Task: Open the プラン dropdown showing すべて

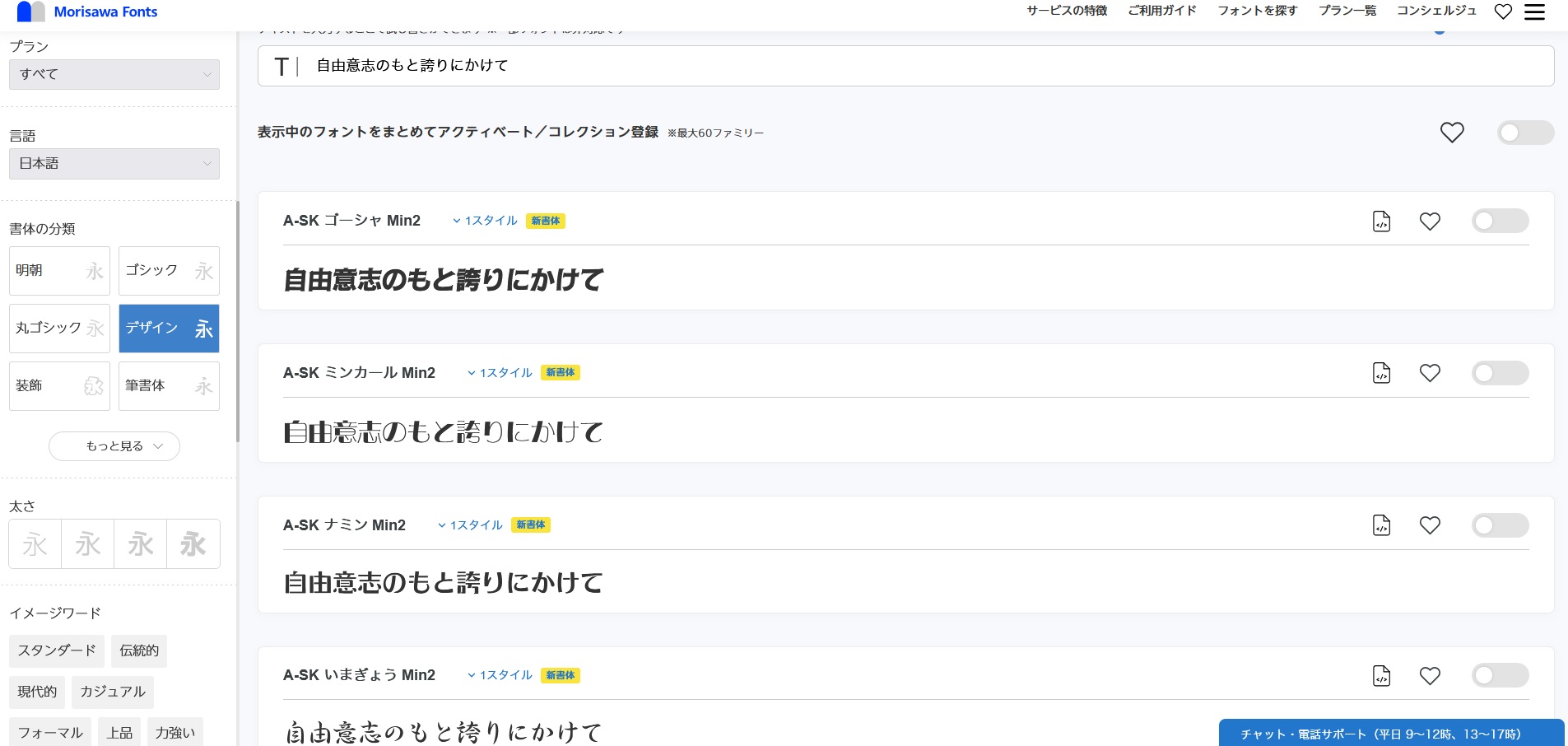Action: (x=114, y=74)
